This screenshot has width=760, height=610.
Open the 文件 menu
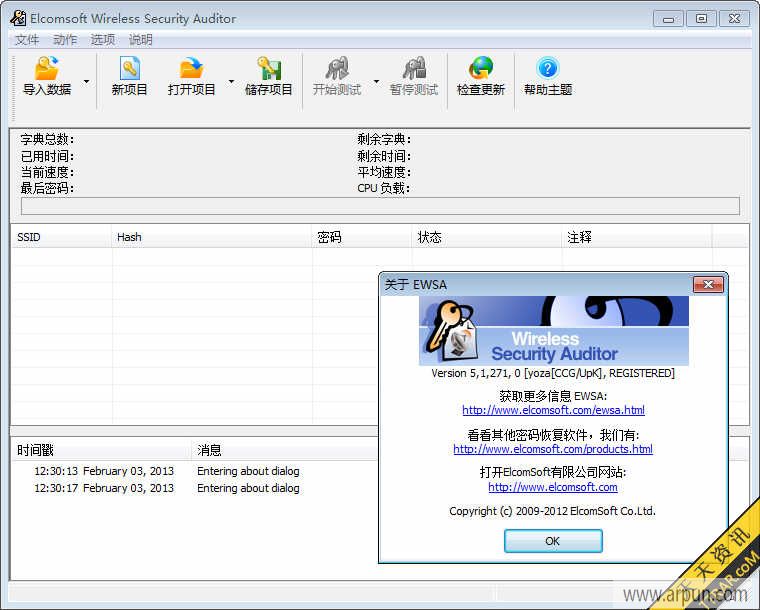tap(27, 40)
